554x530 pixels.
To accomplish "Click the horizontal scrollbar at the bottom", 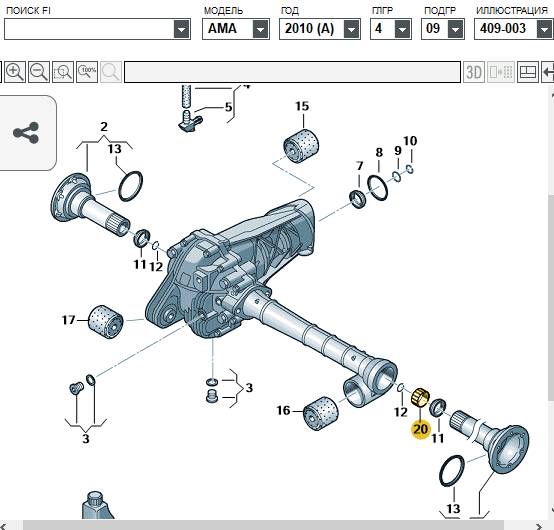I will pyautogui.click(x=263, y=525).
